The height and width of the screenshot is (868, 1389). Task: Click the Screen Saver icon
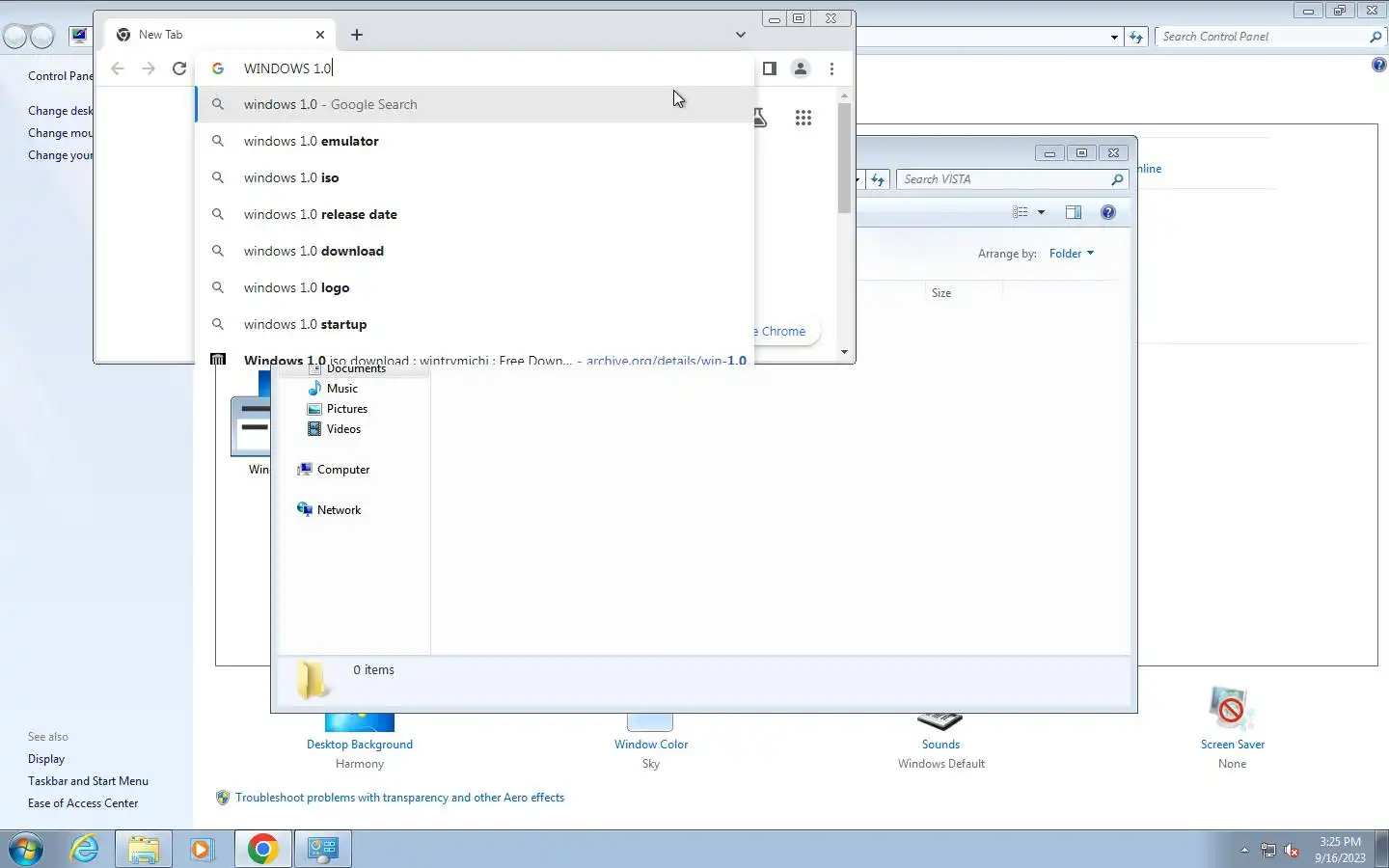(1231, 709)
